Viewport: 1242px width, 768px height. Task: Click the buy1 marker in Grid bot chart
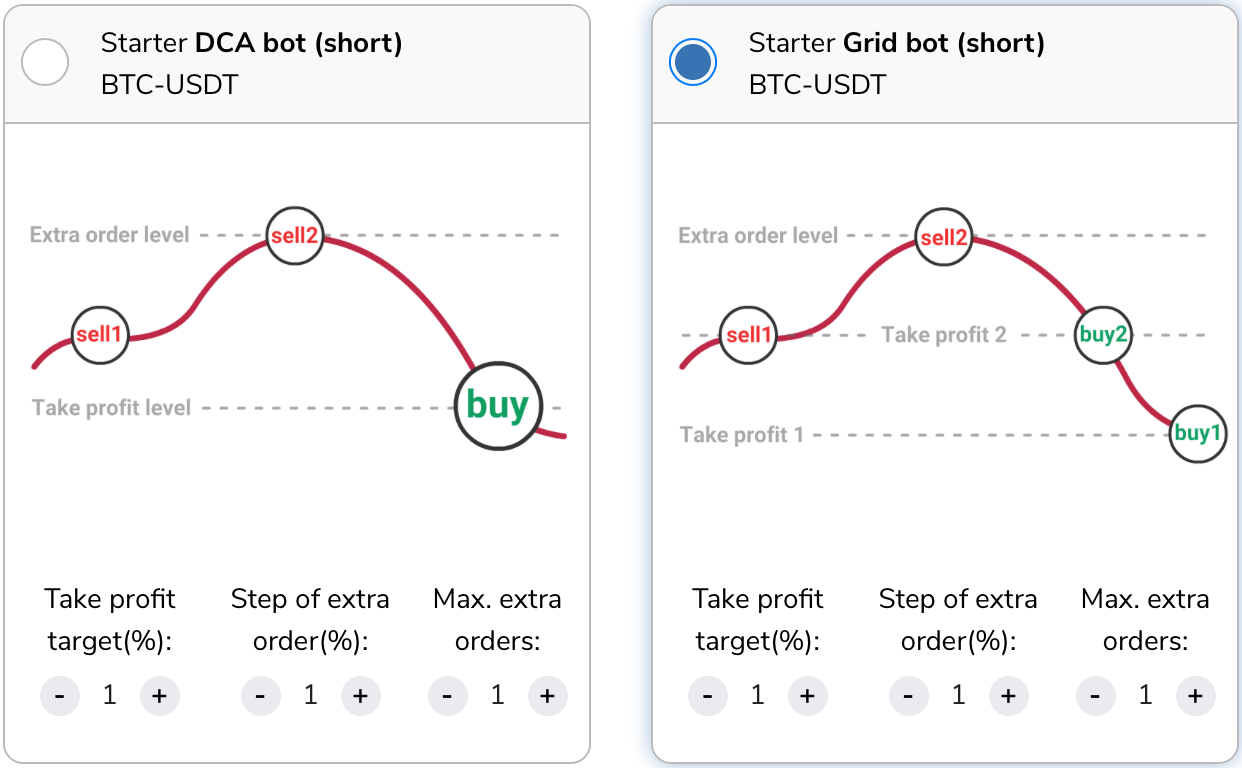pos(1197,433)
